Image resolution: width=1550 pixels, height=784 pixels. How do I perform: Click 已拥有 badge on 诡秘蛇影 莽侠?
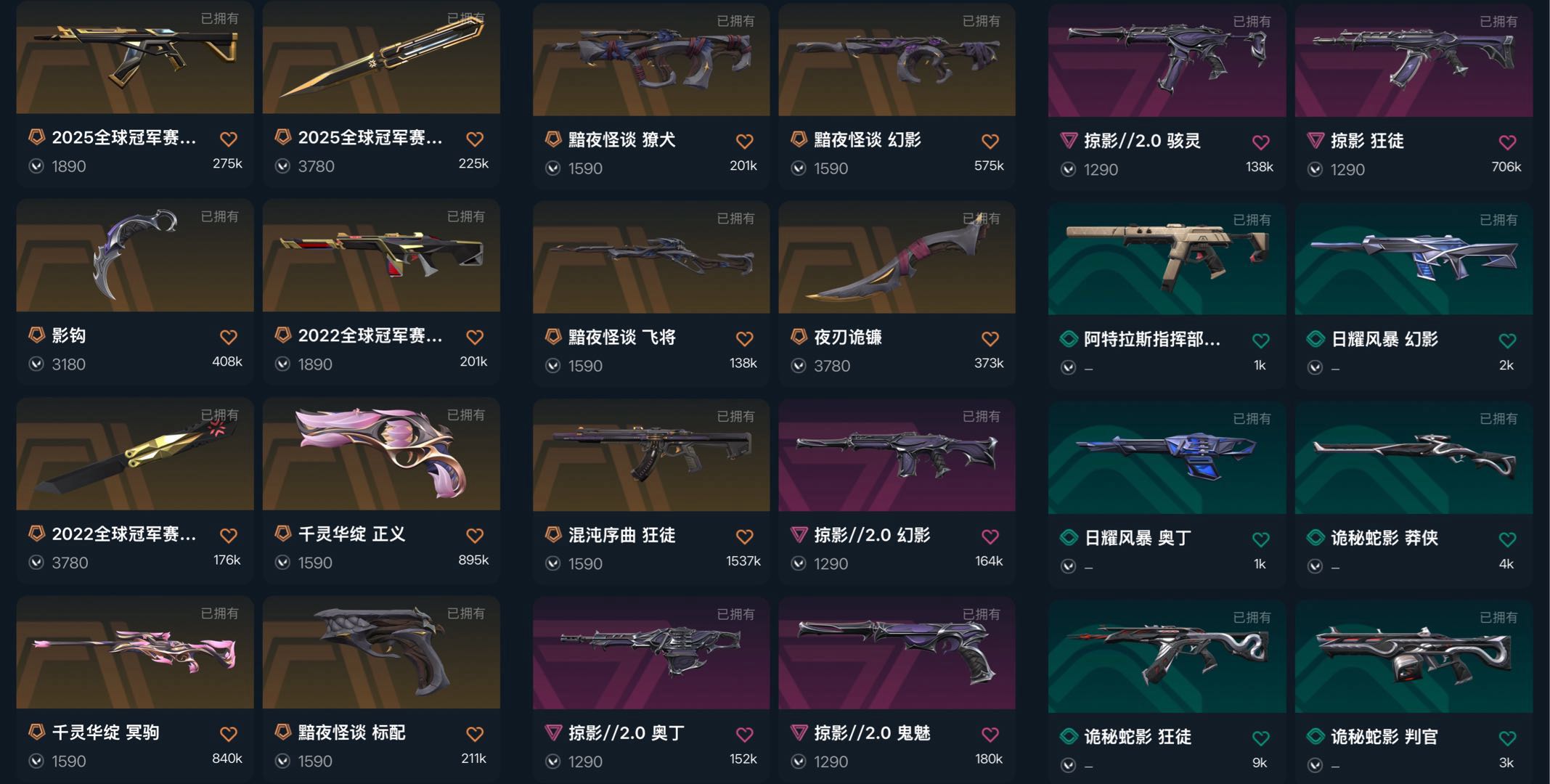tap(1498, 419)
